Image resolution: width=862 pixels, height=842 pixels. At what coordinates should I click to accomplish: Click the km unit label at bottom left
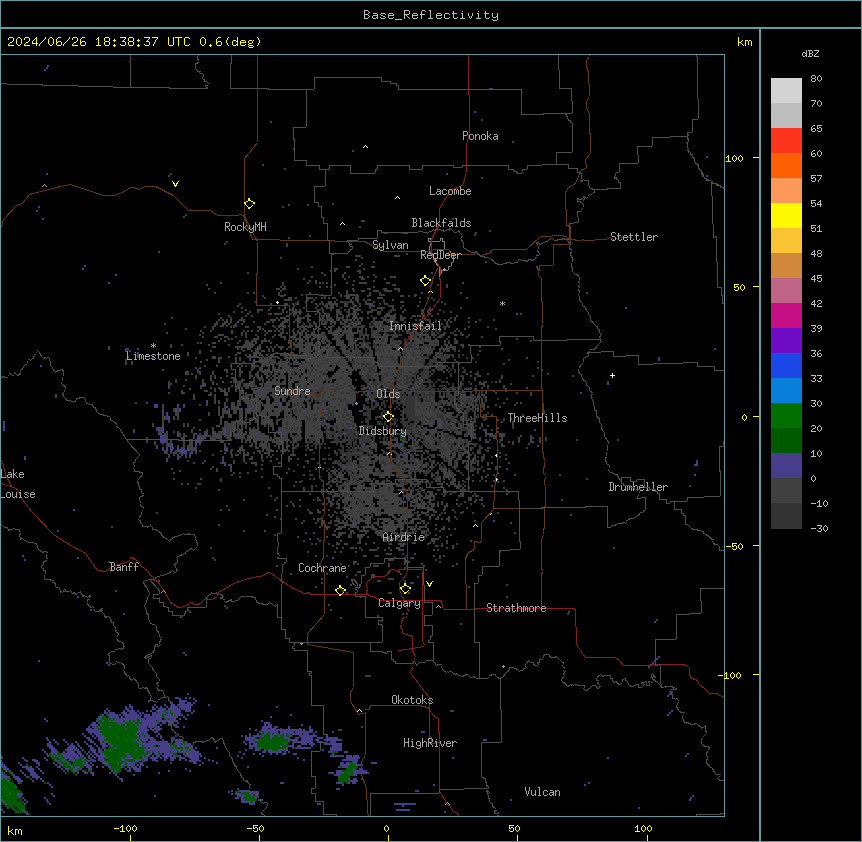pyautogui.click(x=15, y=830)
